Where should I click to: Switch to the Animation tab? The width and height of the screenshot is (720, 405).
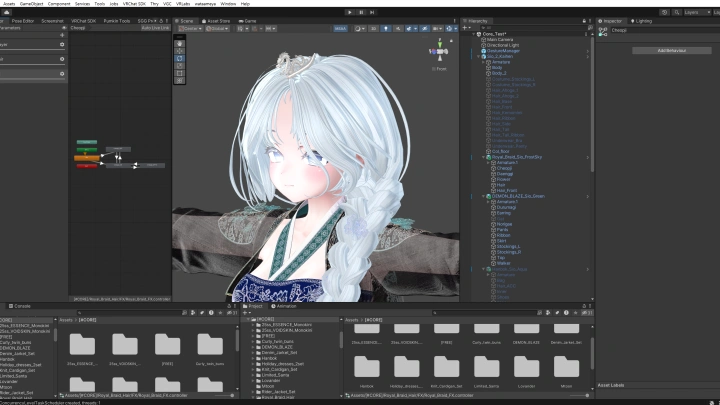tap(284, 306)
